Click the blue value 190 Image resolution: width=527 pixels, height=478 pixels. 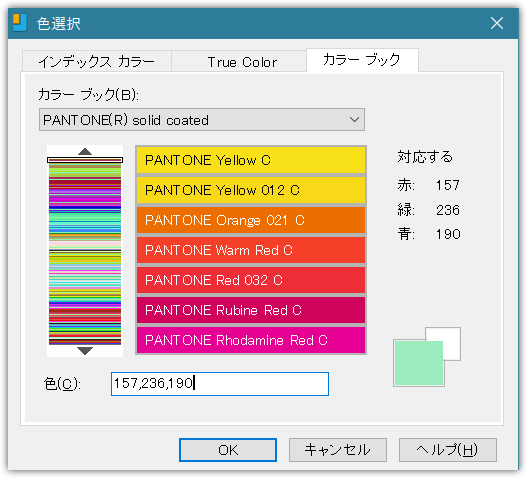[448, 234]
